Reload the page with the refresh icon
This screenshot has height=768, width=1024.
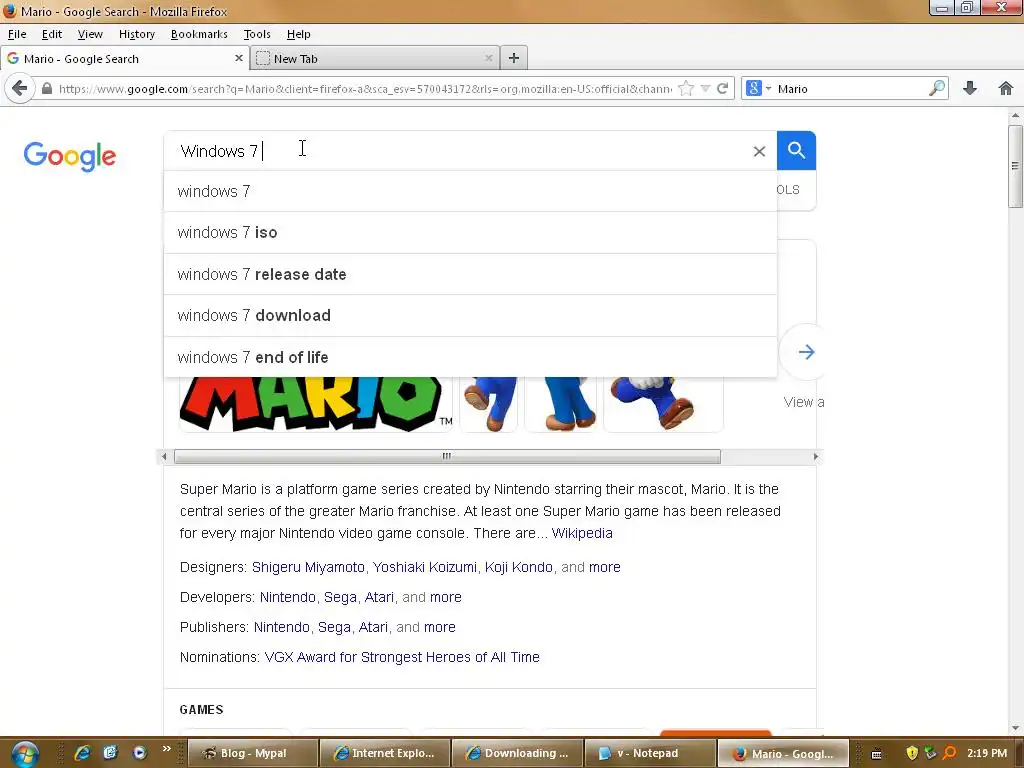point(722,88)
